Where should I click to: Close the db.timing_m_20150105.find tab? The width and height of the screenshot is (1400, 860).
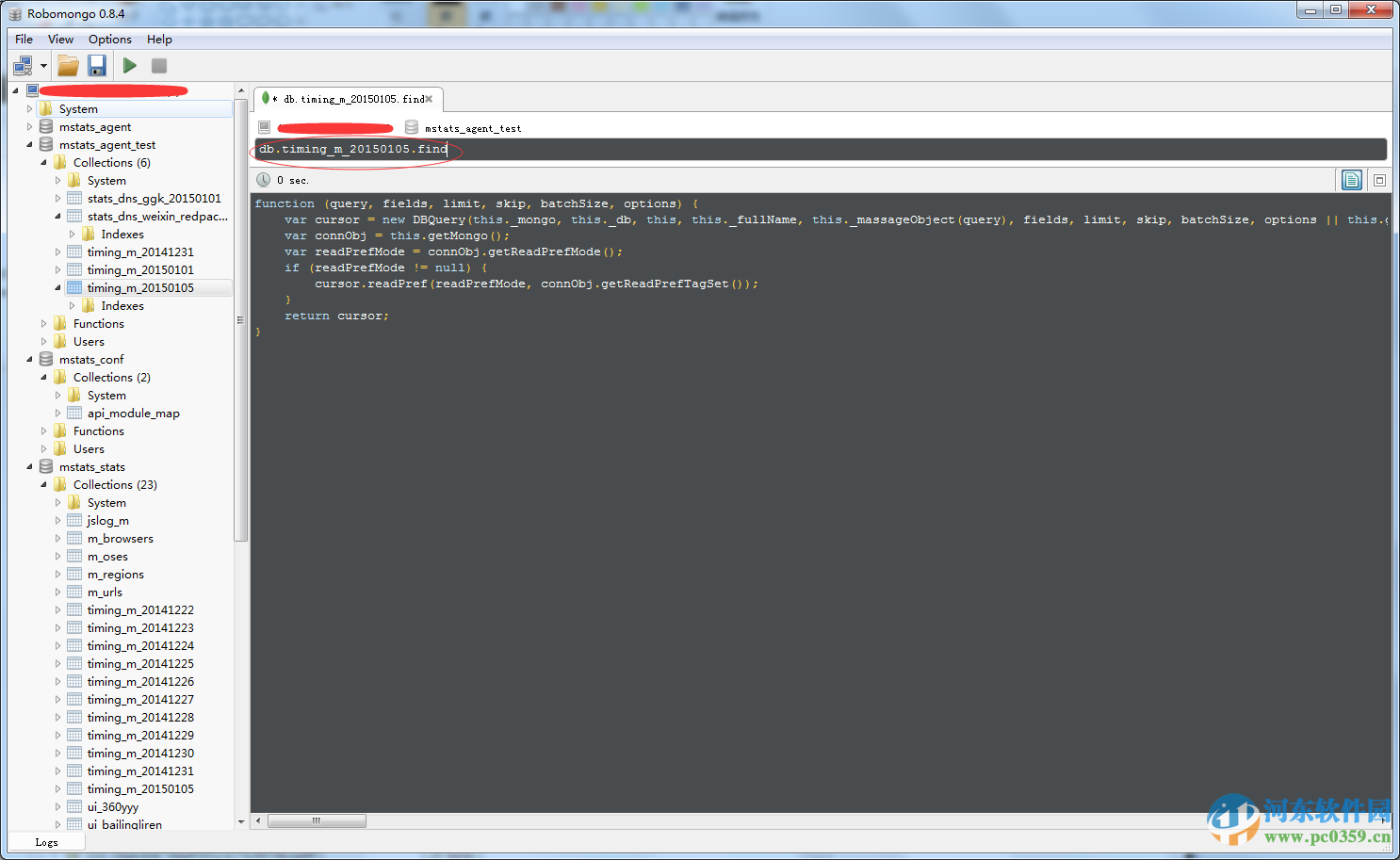tap(429, 99)
